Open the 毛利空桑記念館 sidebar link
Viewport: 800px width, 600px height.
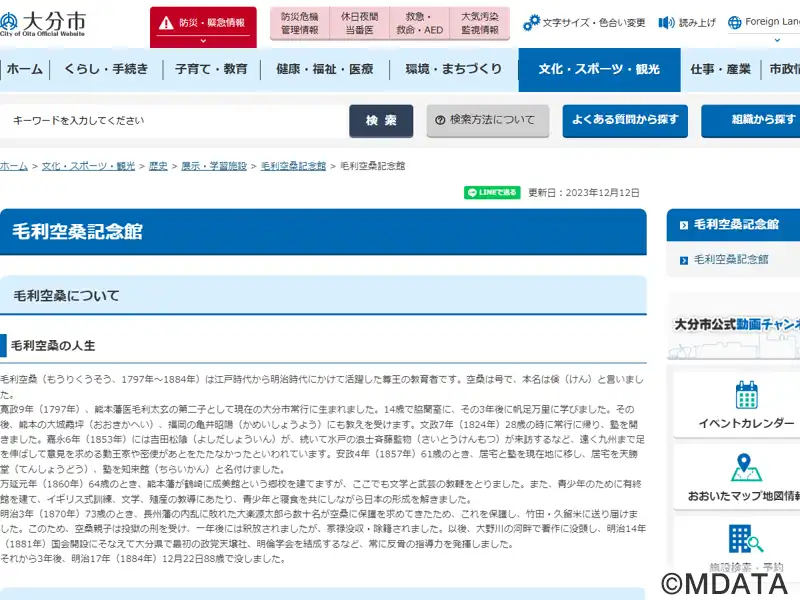pos(731,259)
